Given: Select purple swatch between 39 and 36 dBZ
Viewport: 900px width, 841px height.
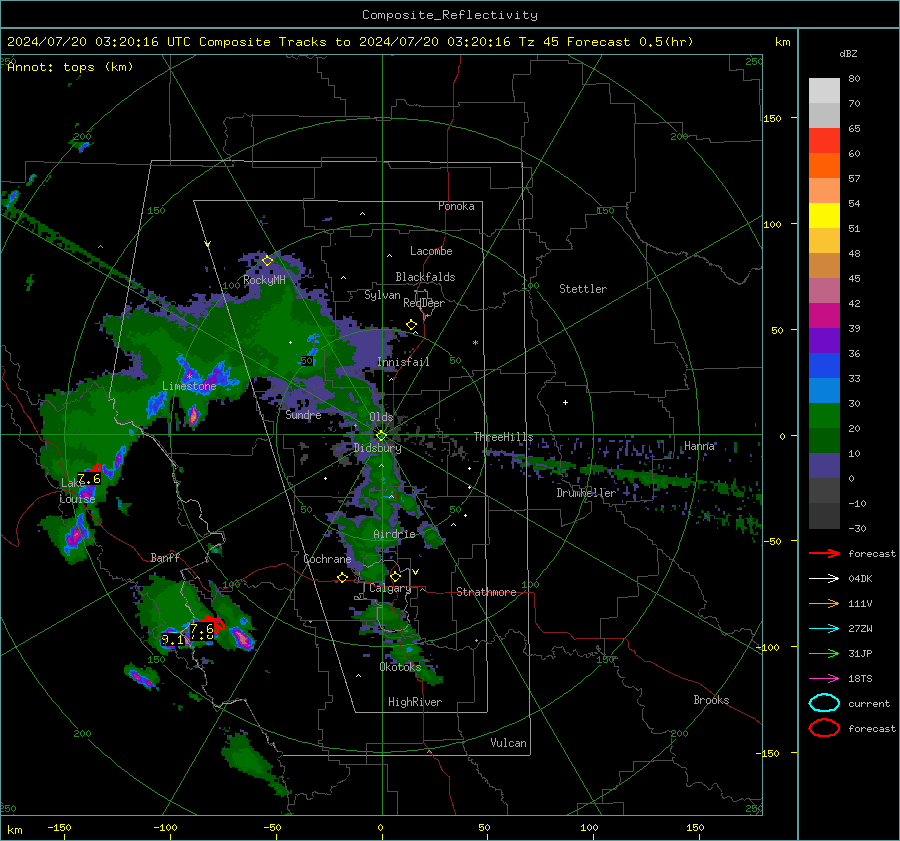Looking at the screenshot, I should (x=824, y=341).
